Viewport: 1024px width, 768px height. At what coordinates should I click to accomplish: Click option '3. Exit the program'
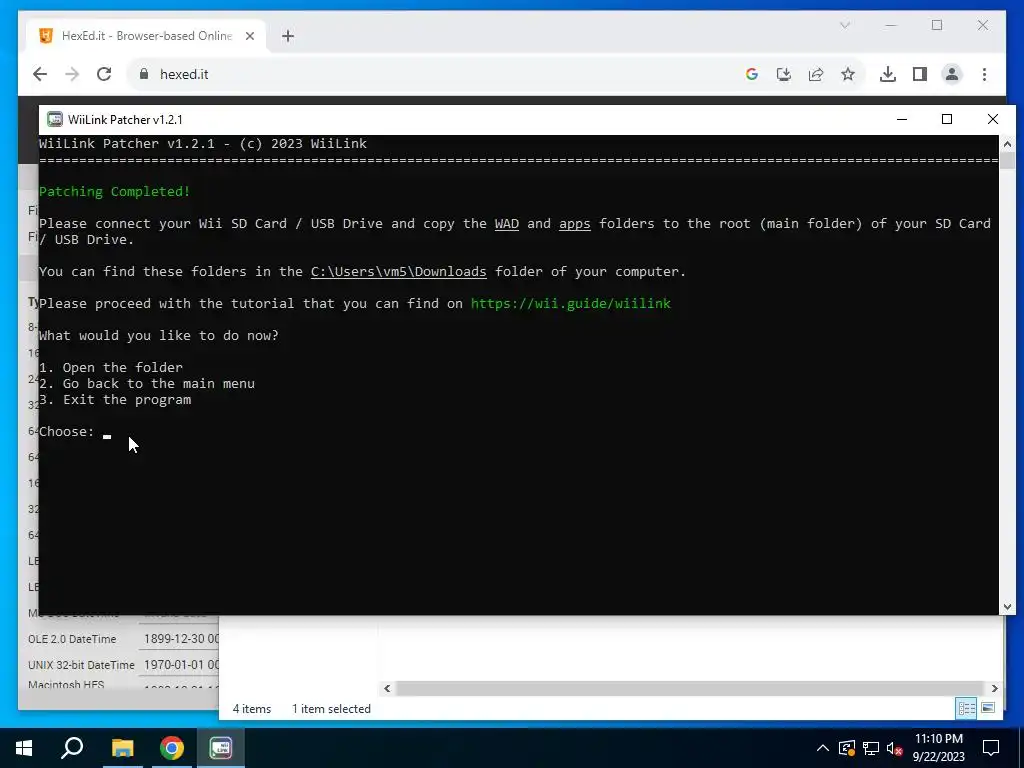tap(115, 400)
